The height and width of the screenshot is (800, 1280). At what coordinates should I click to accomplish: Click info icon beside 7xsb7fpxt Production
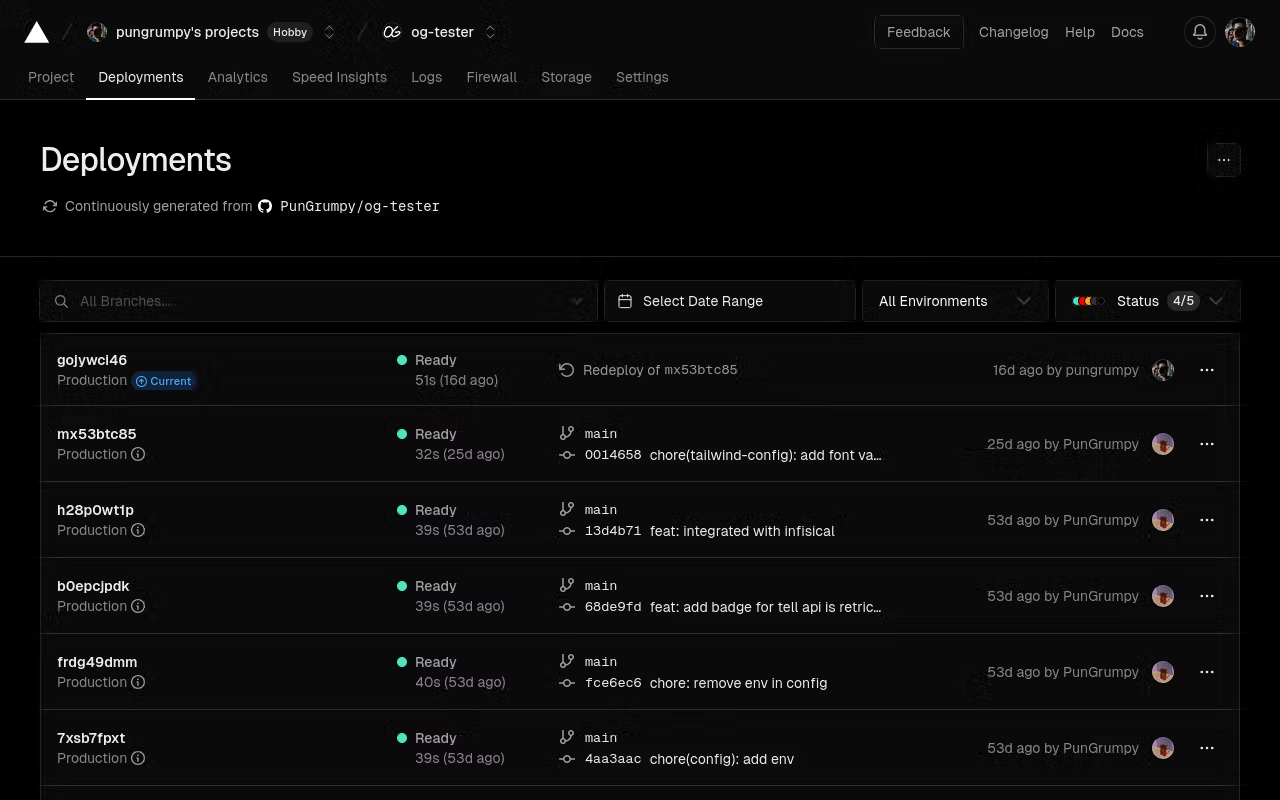pos(139,758)
